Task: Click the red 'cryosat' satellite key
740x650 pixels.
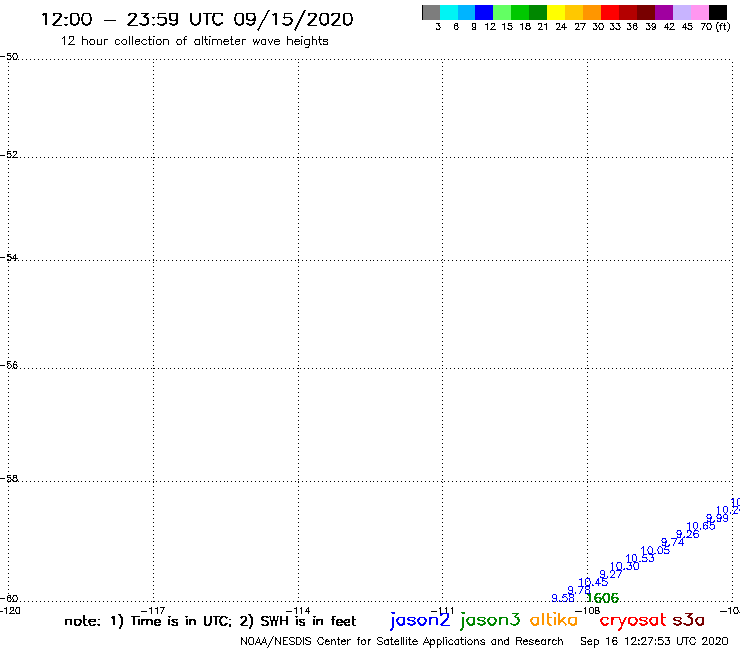Action: [633, 620]
